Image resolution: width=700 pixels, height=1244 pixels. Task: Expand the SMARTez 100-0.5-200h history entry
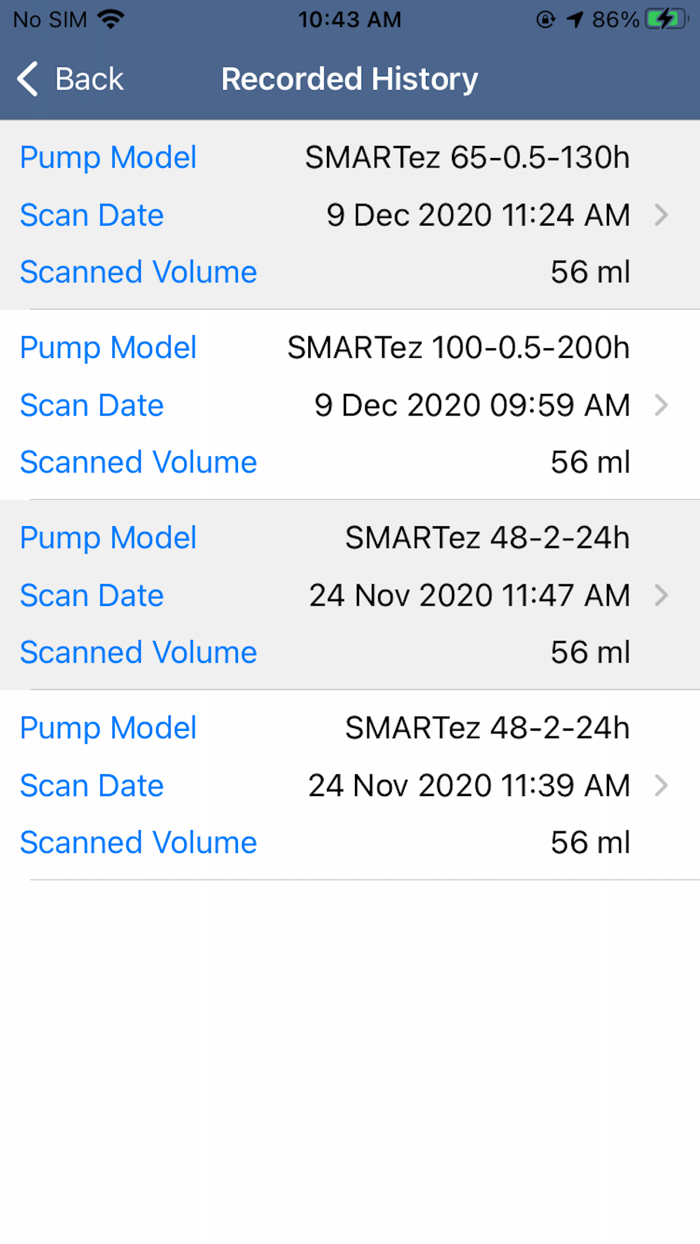(662, 405)
